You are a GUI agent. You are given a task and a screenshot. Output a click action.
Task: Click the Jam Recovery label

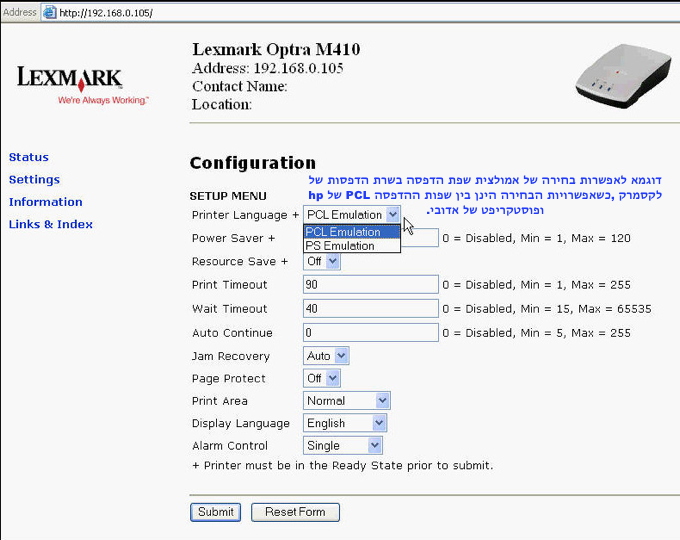click(x=231, y=357)
